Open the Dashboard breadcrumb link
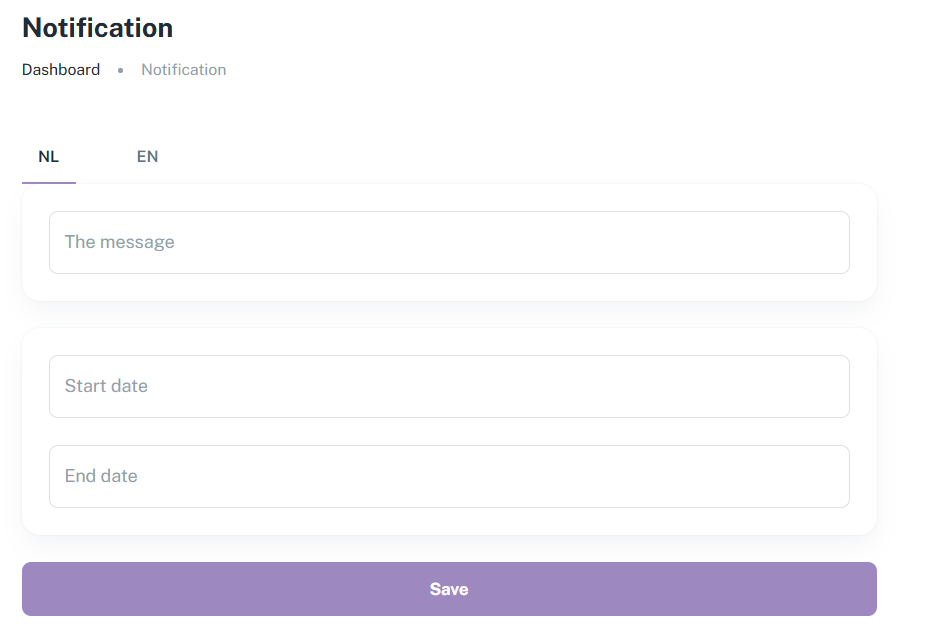Screen dimensions: 928x643 pos(61,70)
